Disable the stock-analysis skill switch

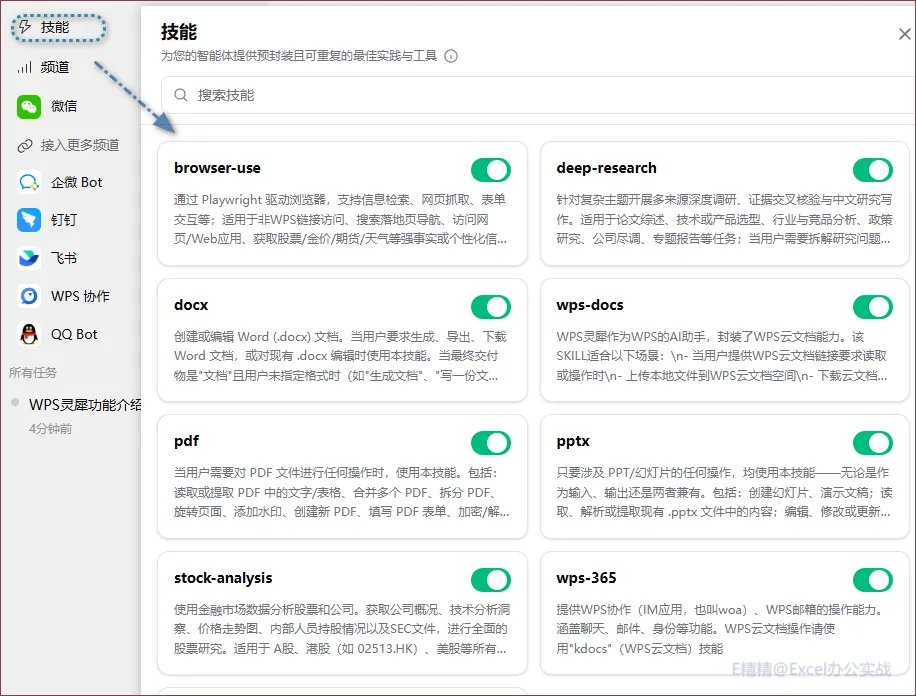click(491, 580)
